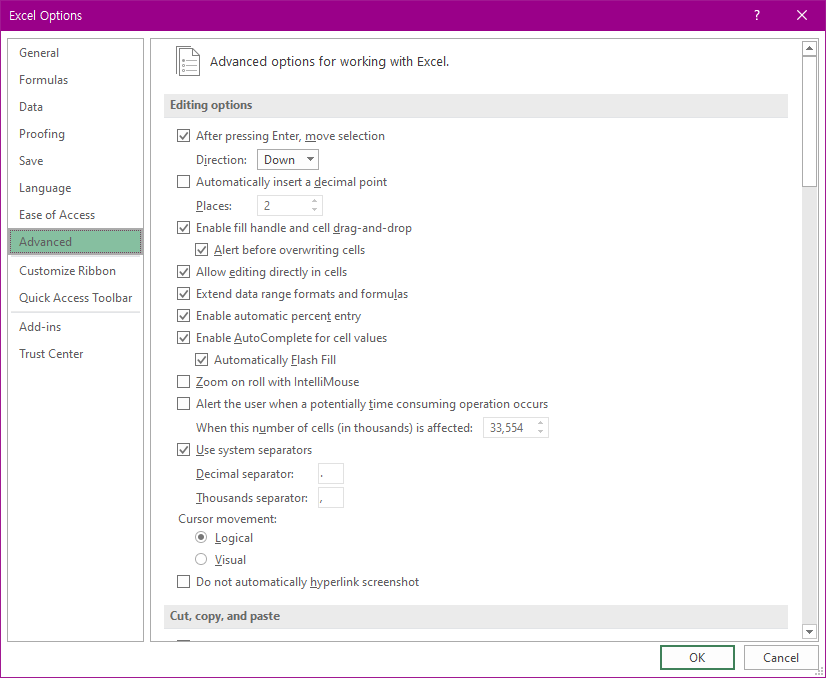The height and width of the screenshot is (678, 826).
Task: Select Visual cursor movement
Action: pyautogui.click(x=201, y=559)
